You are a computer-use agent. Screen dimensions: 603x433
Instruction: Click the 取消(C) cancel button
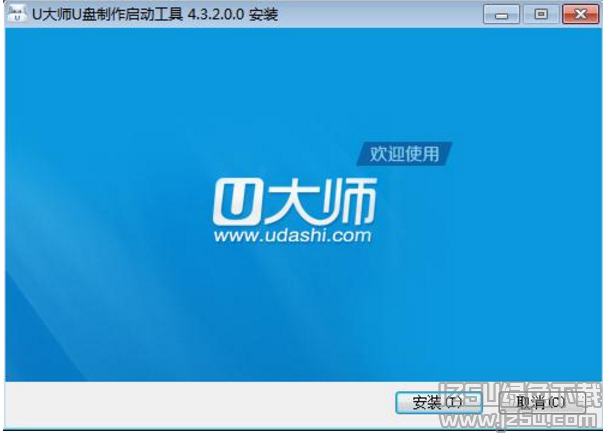541,403
